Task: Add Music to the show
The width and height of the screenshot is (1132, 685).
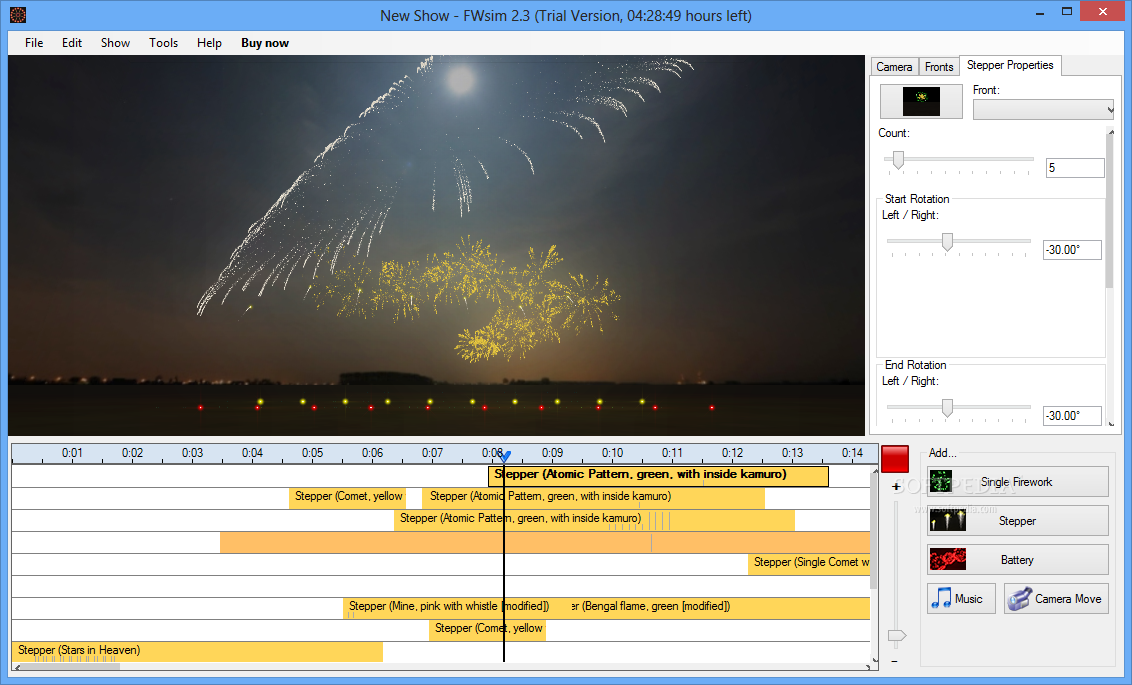Action: pyautogui.click(x=961, y=598)
